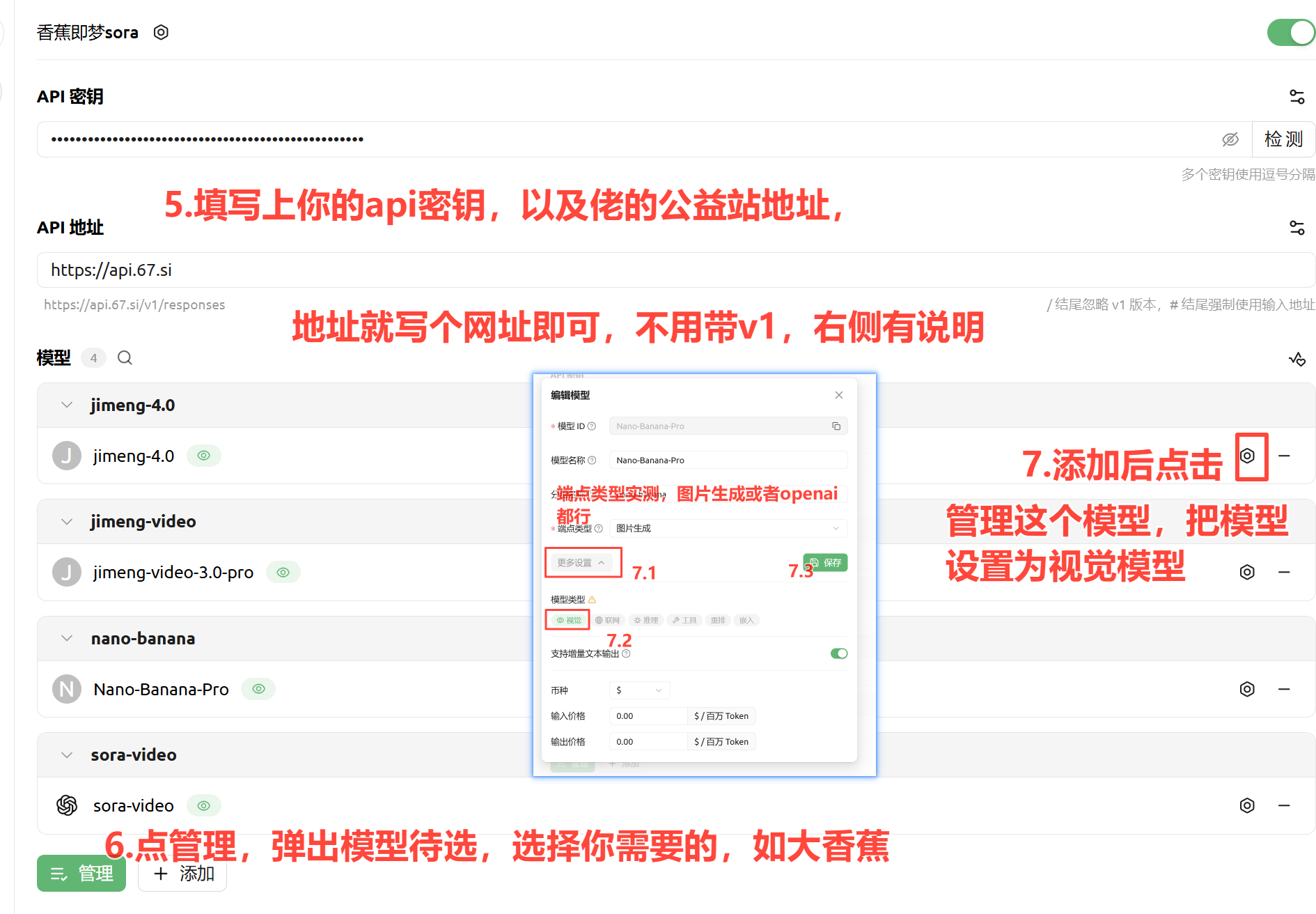Collapse the jimeng-video group
1316x914 pixels.
tap(67, 521)
